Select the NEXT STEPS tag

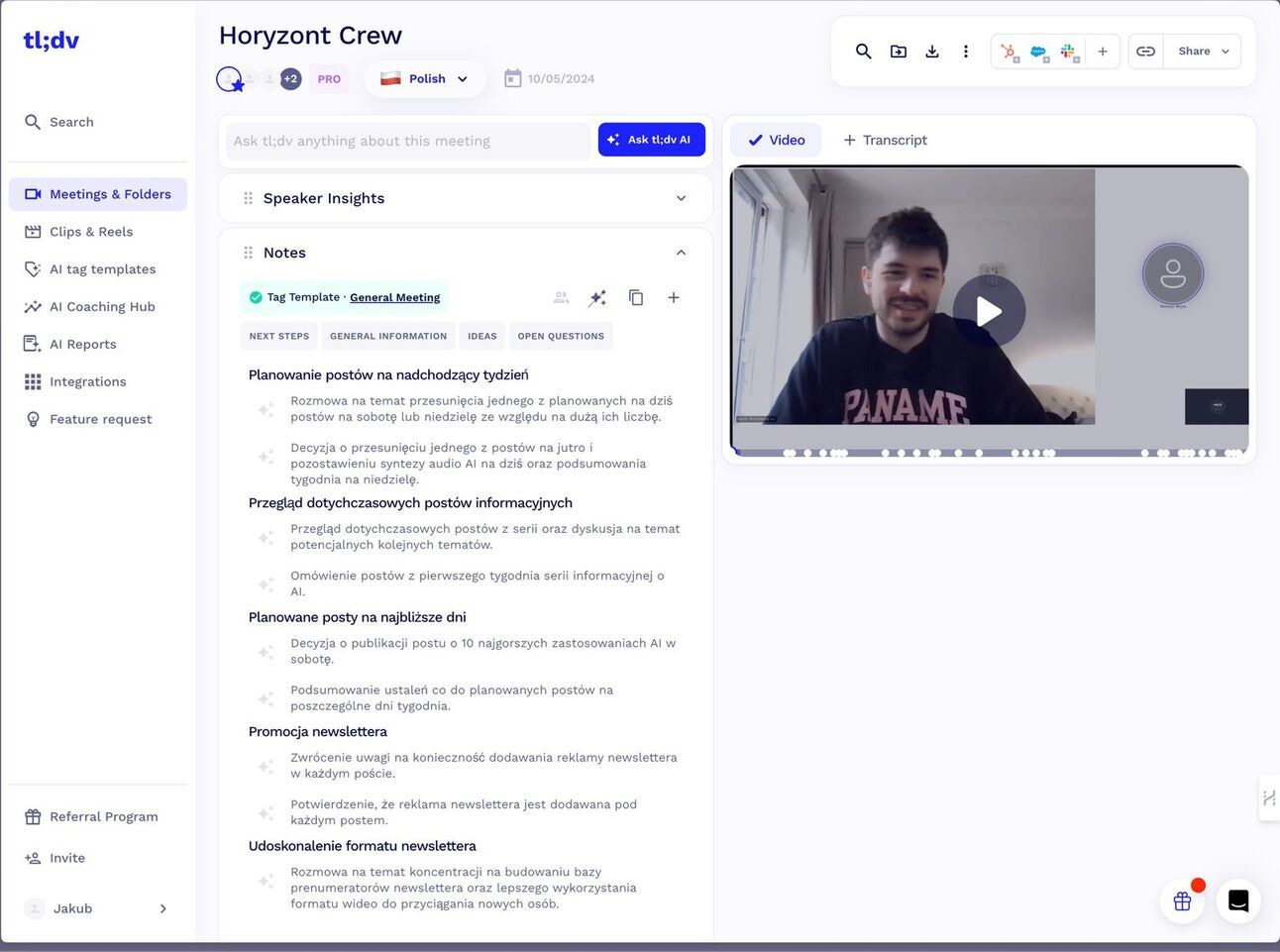[x=279, y=336]
